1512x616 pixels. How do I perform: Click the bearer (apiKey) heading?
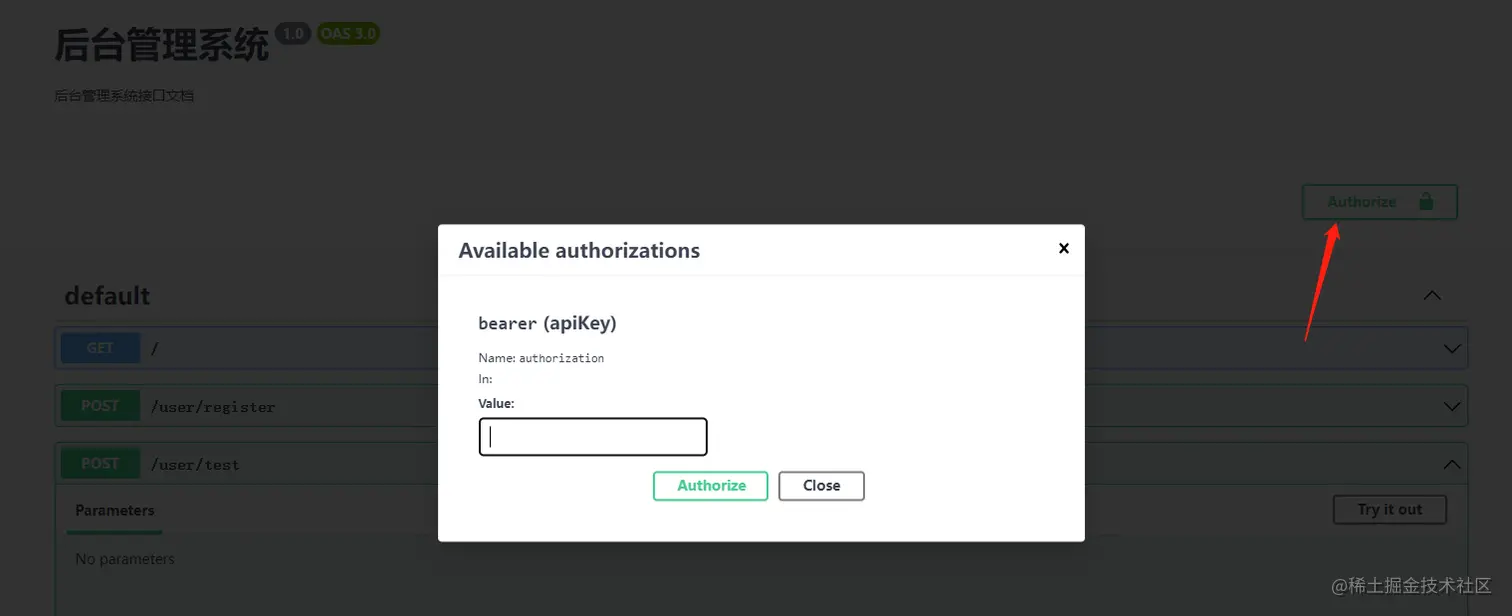click(547, 323)
